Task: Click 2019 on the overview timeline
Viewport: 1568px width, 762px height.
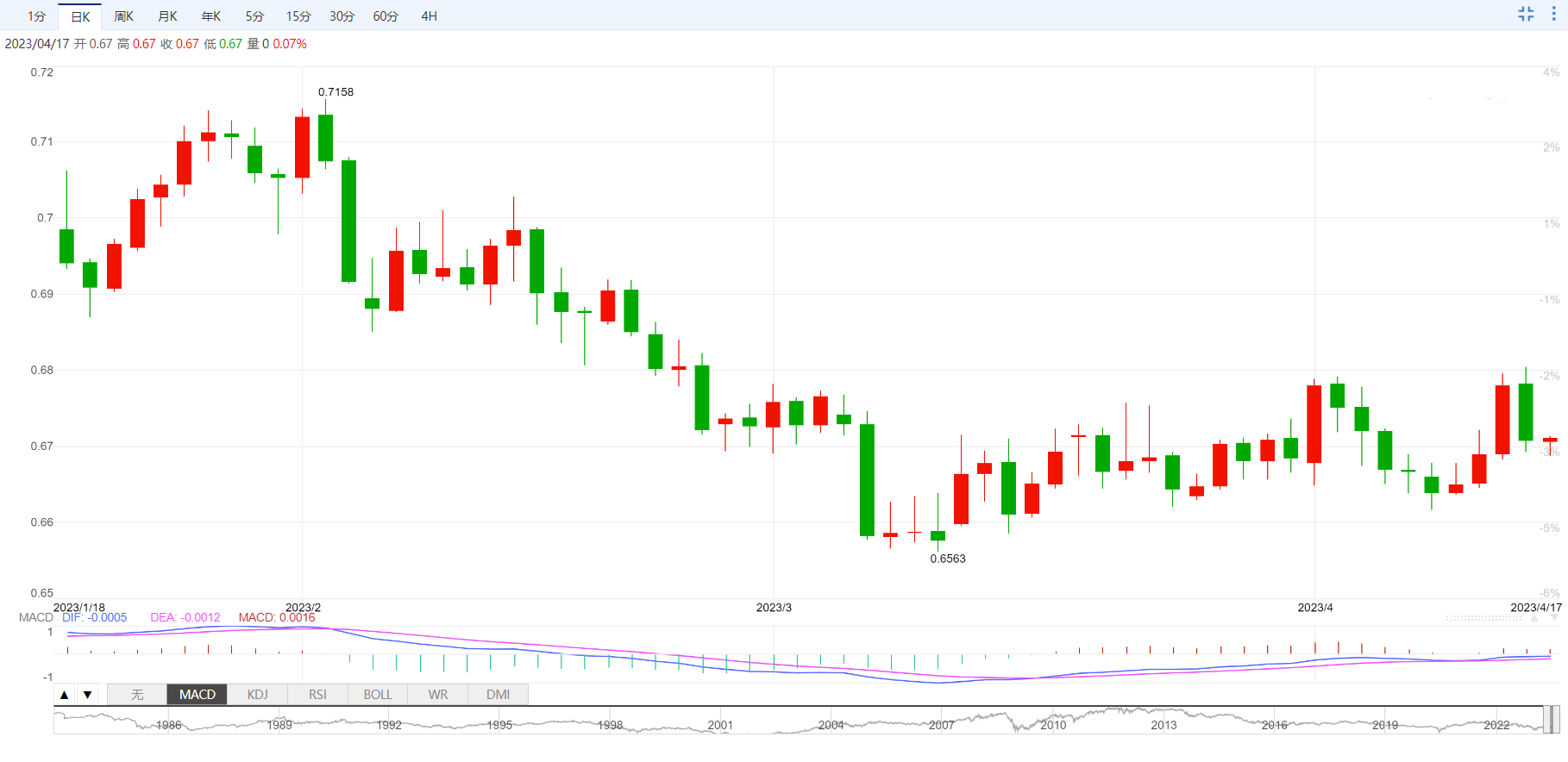Action: (1385, 725)
